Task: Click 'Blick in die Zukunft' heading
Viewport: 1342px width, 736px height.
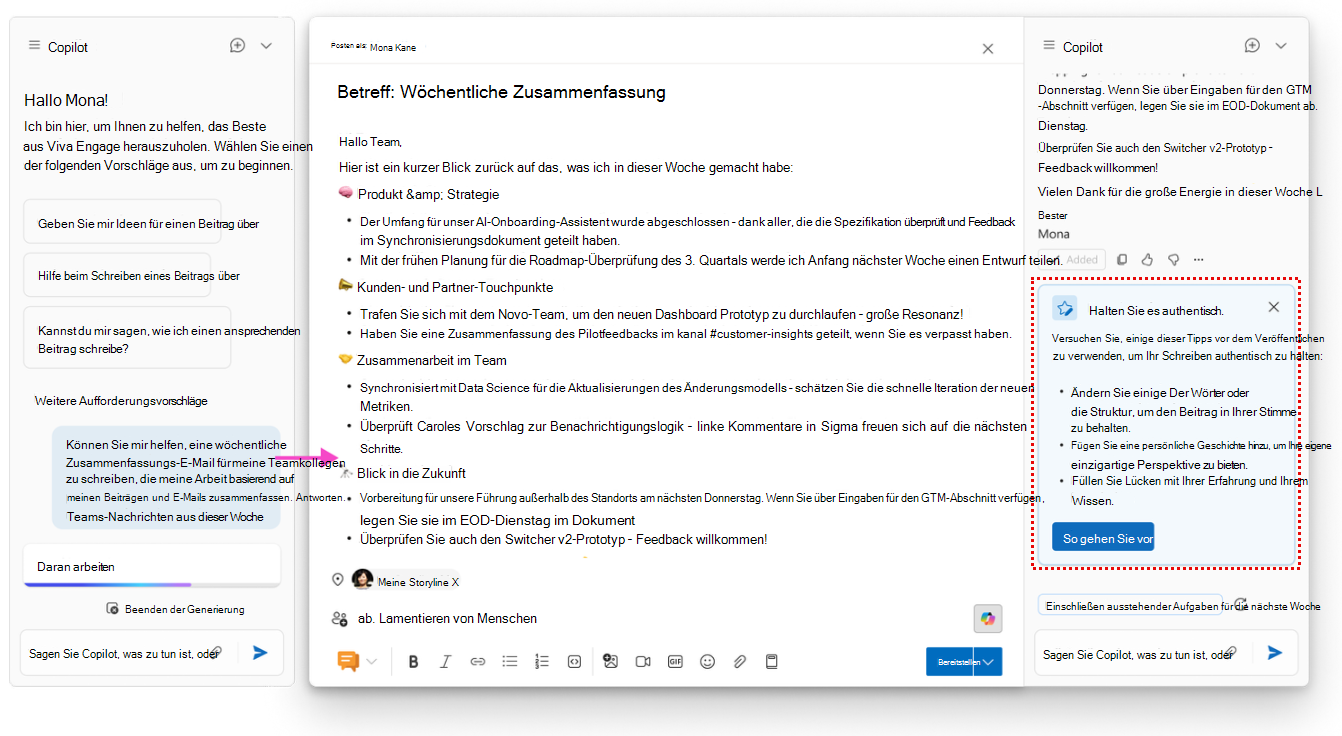Action: tap(411, 473)
